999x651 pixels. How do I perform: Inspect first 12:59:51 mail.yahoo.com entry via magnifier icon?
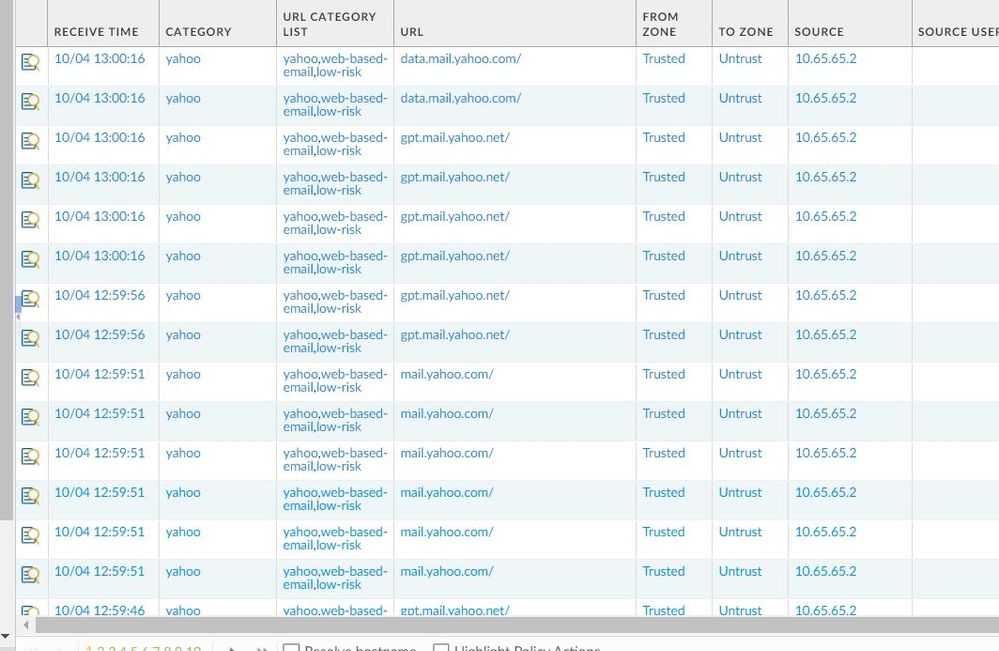pyautogui.click(x=30, y=378)
